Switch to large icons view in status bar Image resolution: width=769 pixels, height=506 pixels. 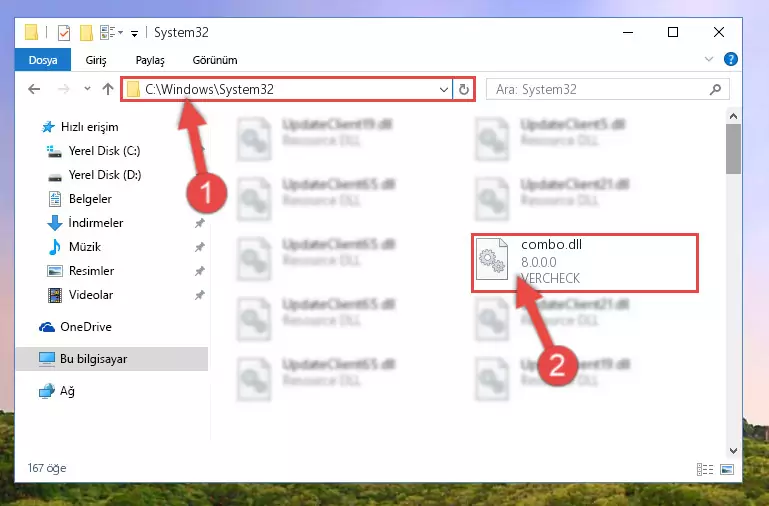(x=727, y=469)
